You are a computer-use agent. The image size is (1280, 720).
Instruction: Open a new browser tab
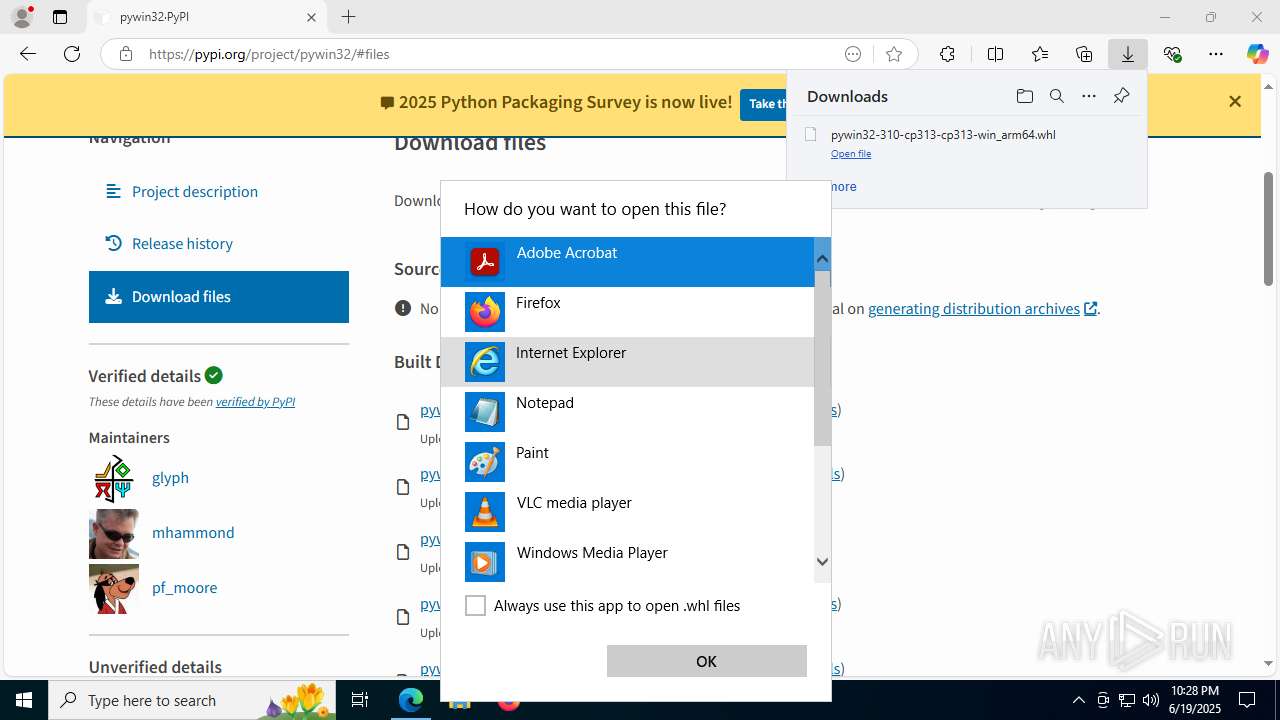click(x=348, y=17)
